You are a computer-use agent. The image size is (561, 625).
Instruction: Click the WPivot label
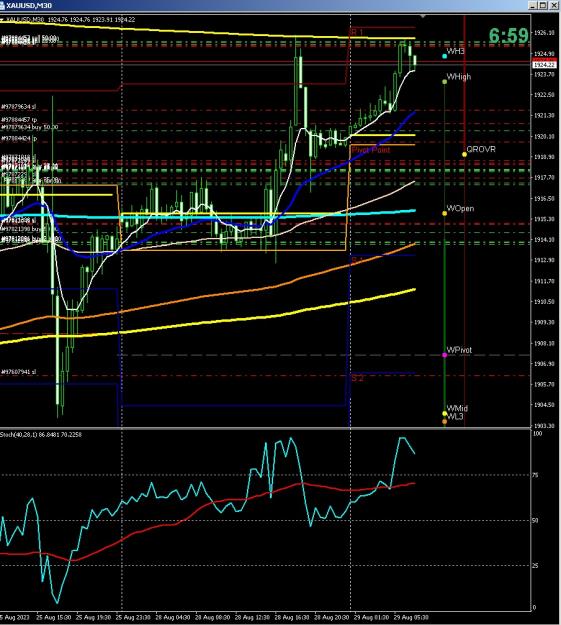(459, 350)
